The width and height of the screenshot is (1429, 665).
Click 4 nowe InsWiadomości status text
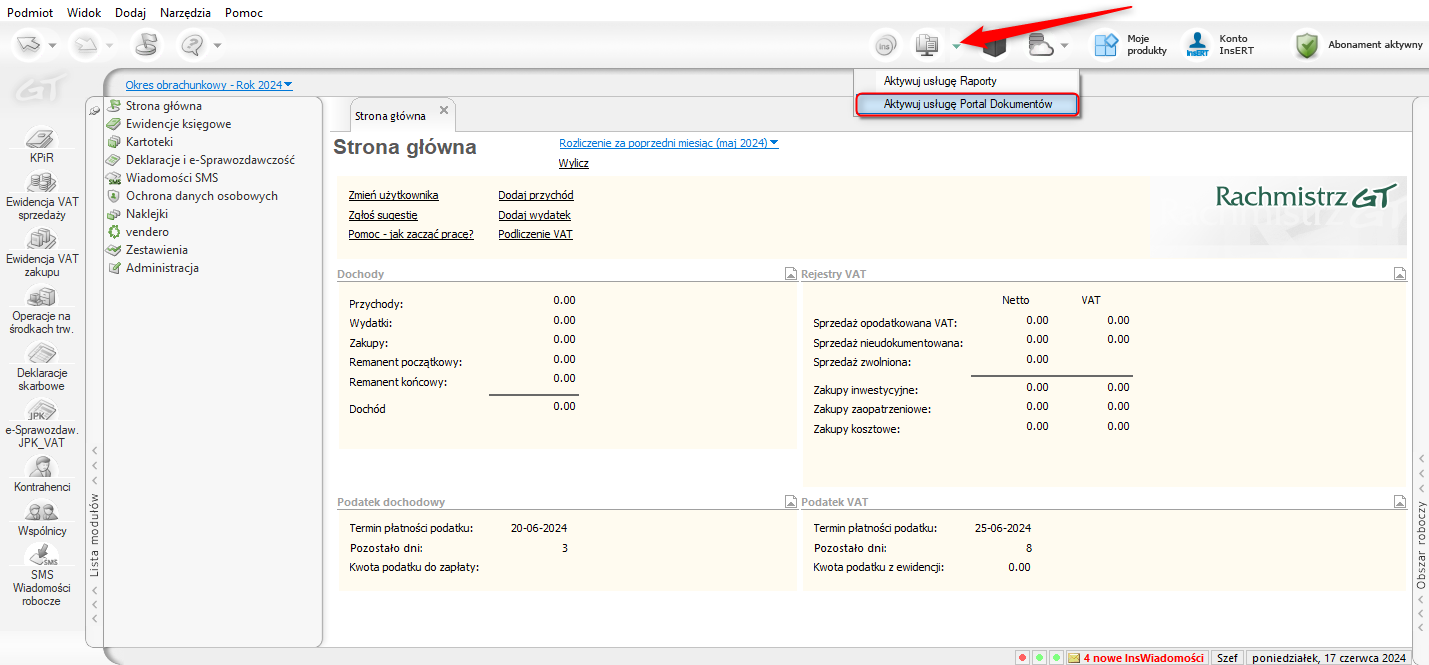pos(1143,658)
